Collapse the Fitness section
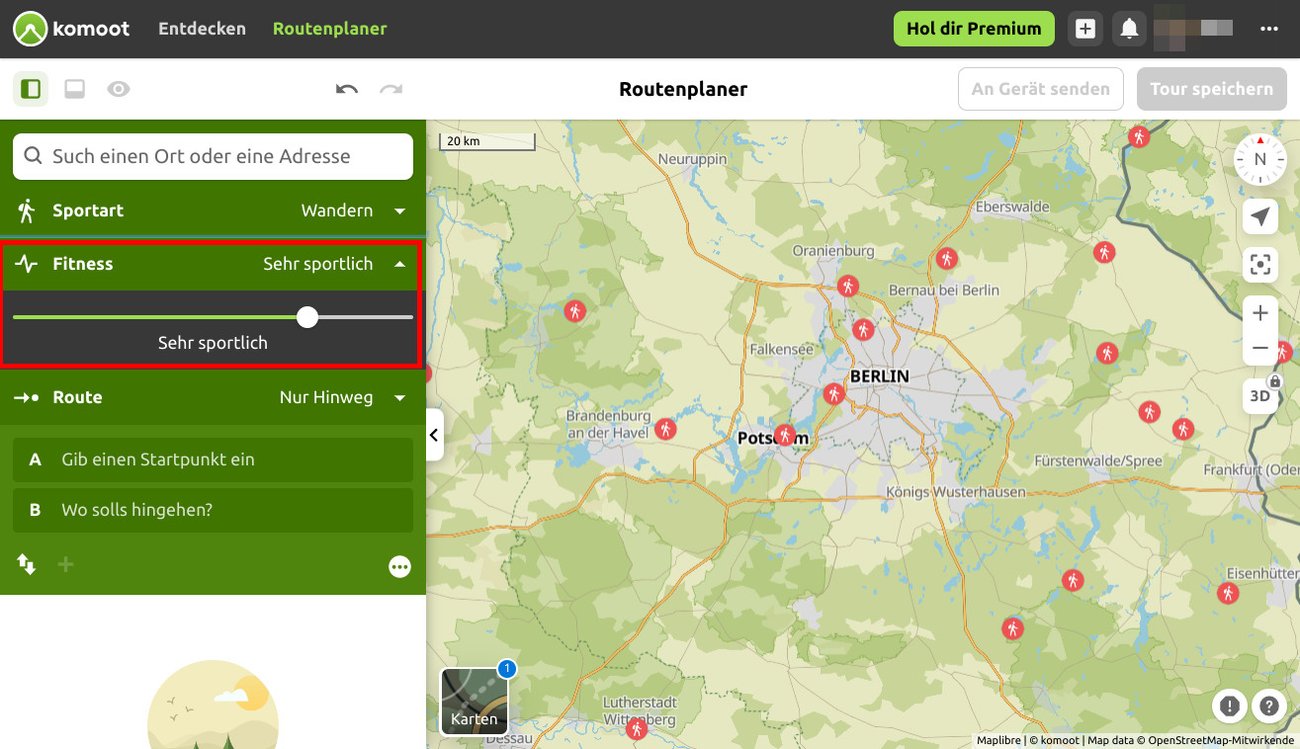 [x=399, y=263]
